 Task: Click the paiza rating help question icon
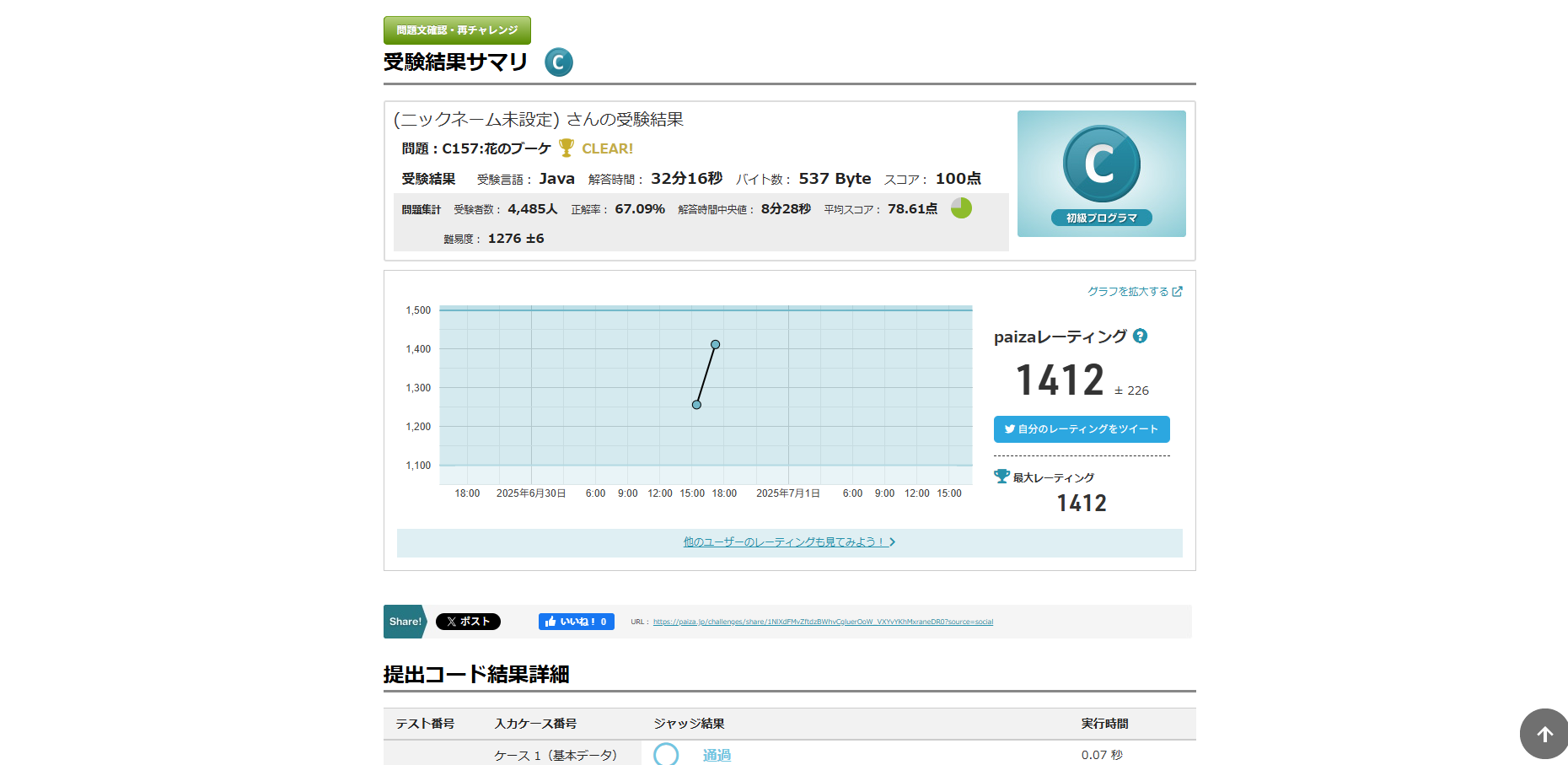click(x=1140, y=336)
